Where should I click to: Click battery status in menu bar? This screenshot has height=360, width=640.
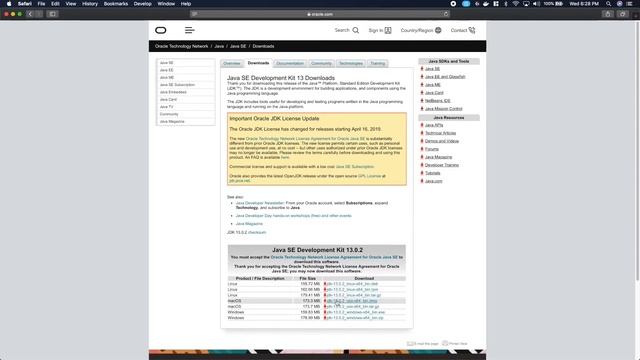coord(553,4)
